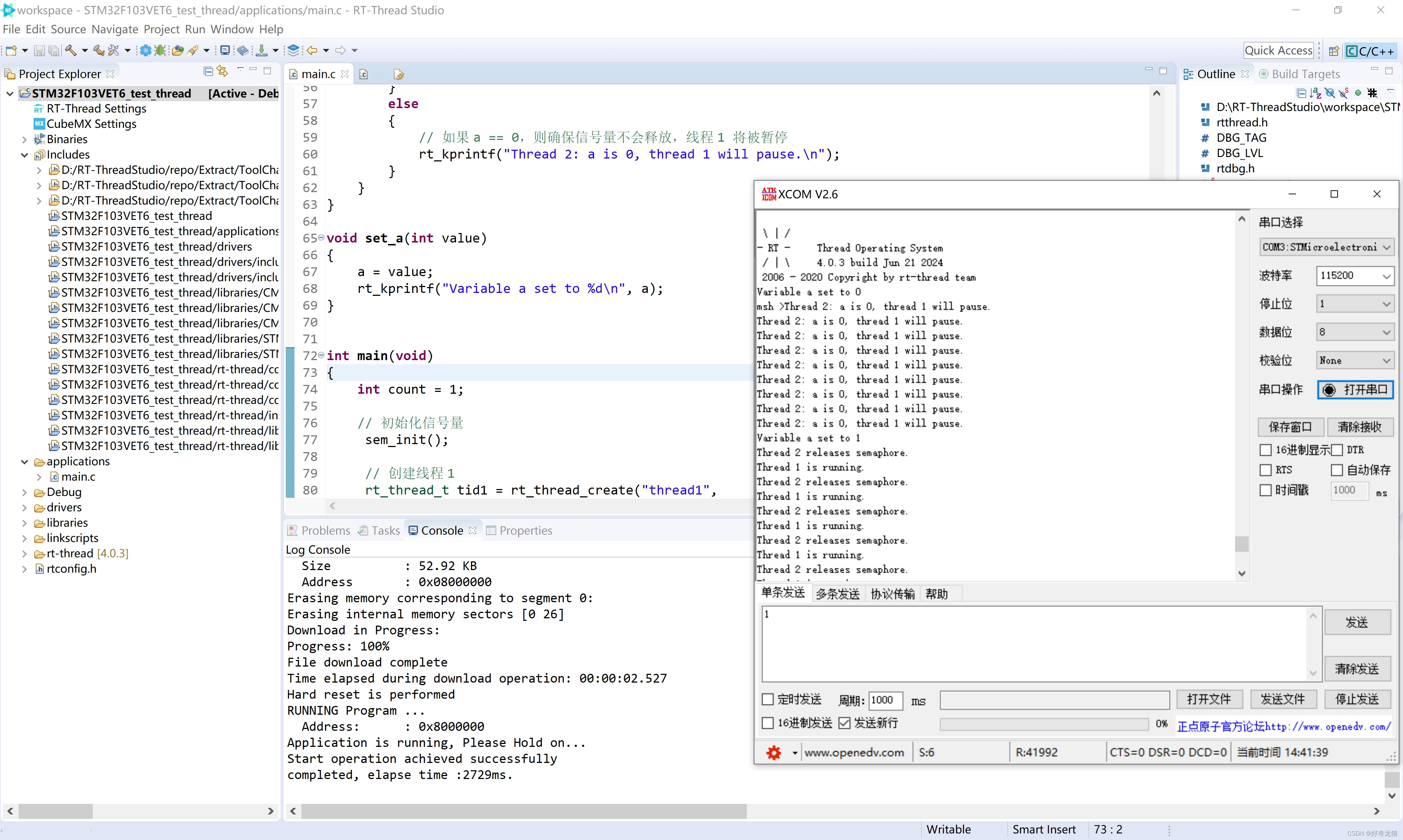Viewport: 1403px width, 840px height.
Task: Open the Navigate menu
Action: click(x=115, y=30)
